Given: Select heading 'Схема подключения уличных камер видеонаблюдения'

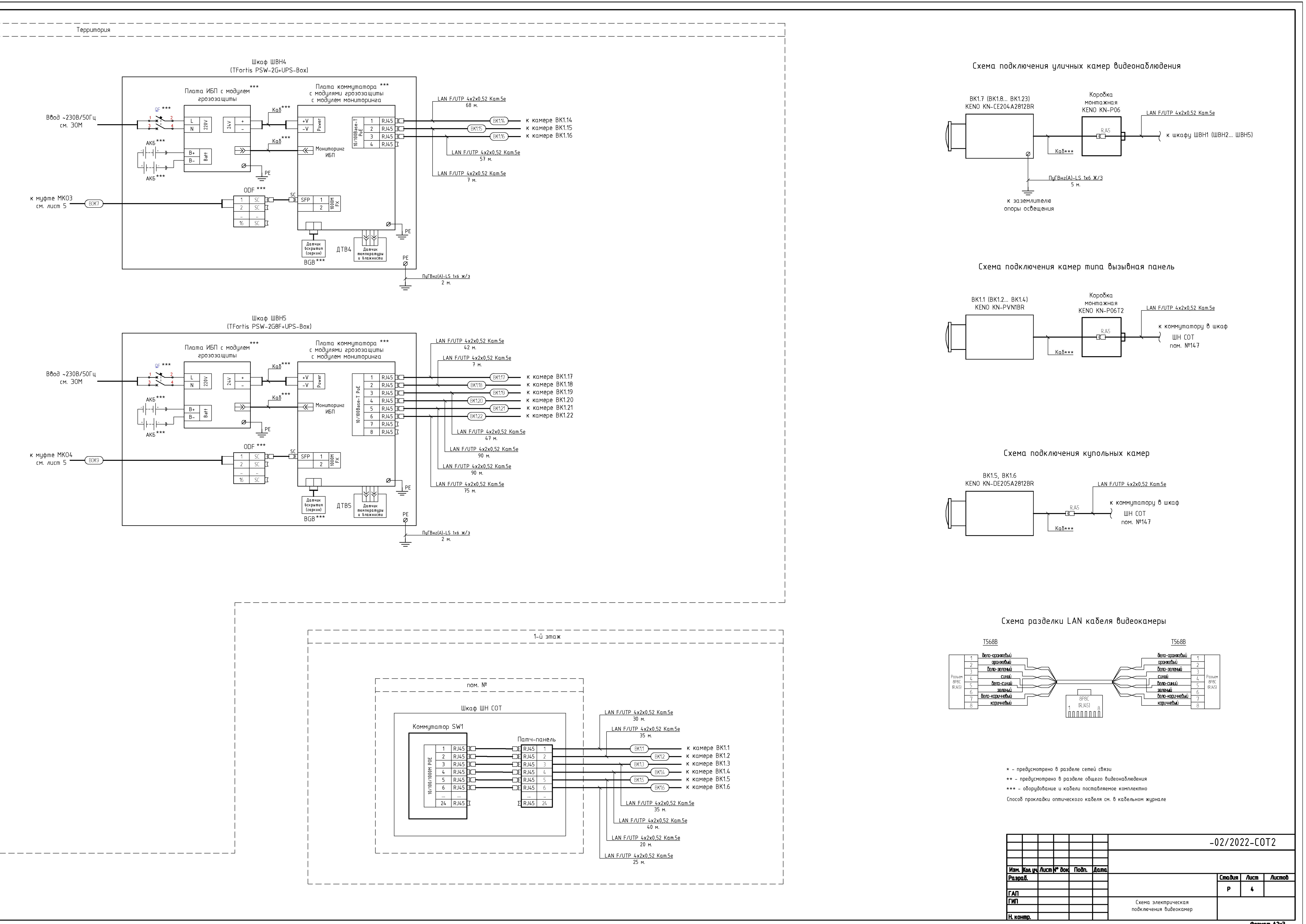Looking at the screenshot, I should point(1077,66).
